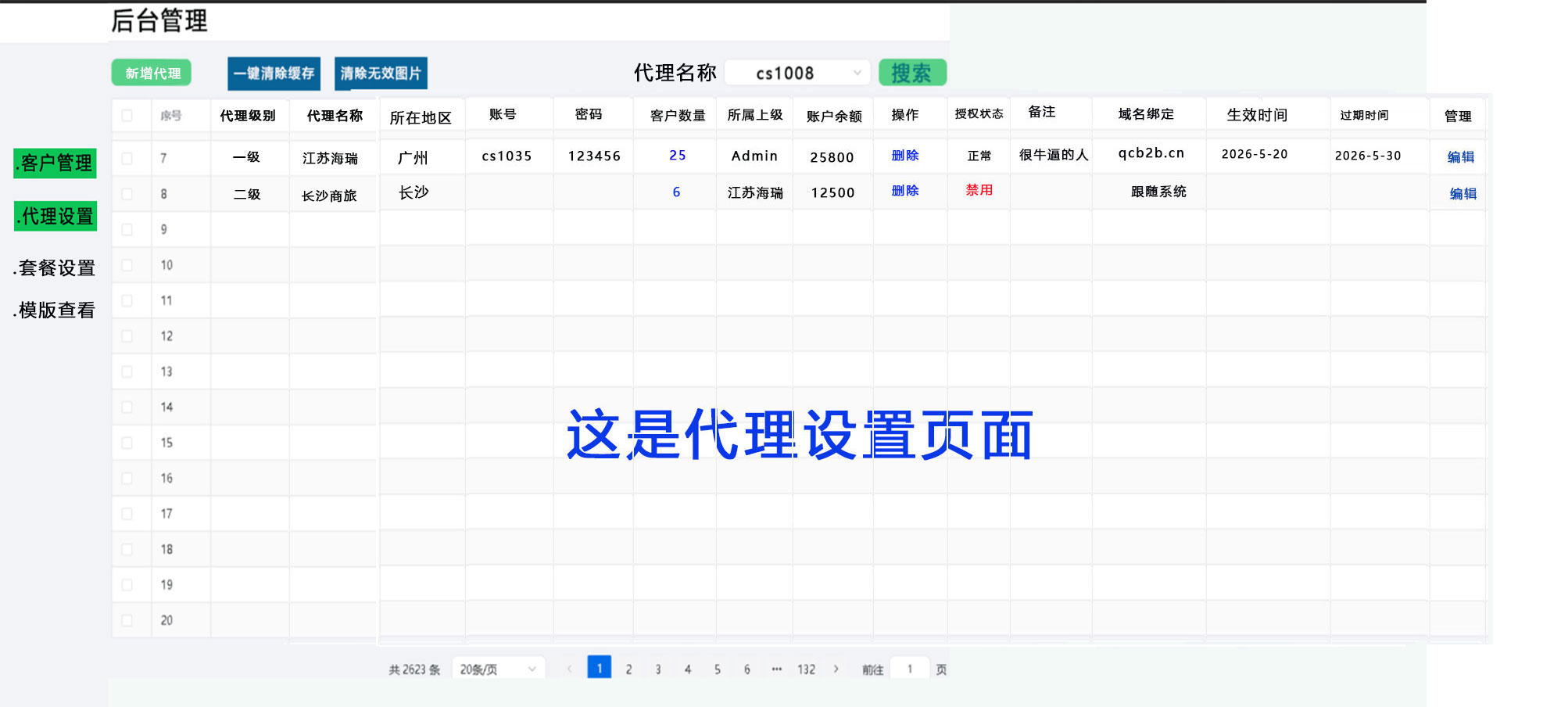This screenshot has width=1568, height=707.
Task: Click customer count 6 link
Action: 677,192
